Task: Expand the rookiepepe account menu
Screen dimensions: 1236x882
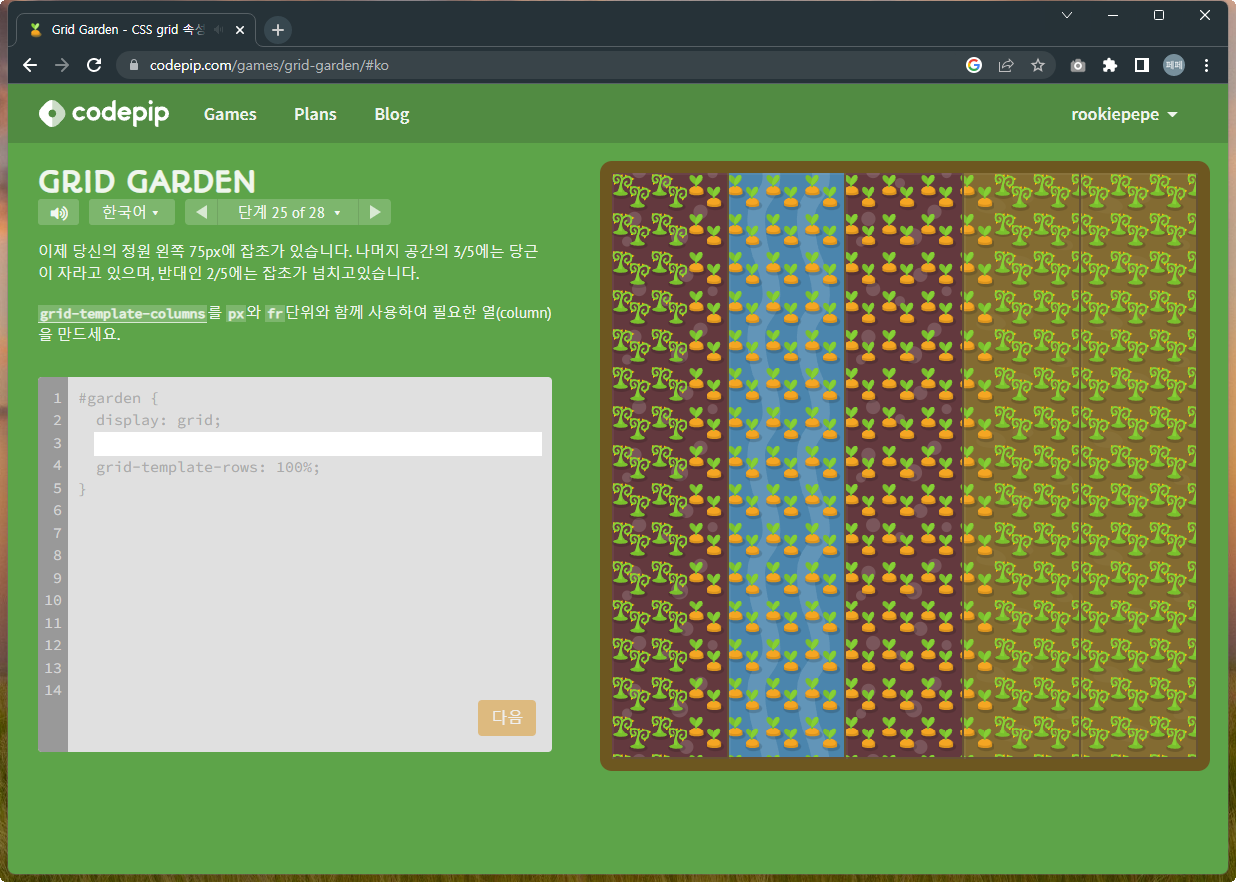Action: coord(1124,114)
